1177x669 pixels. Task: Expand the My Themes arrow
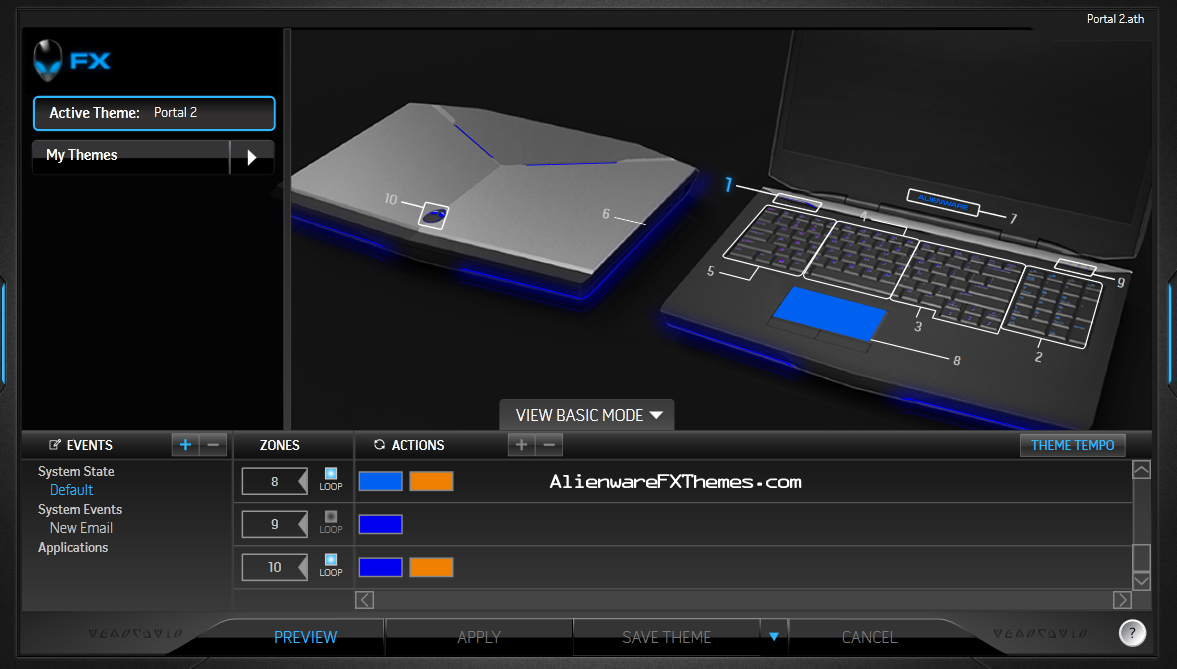pyautogui.click(x=252, y=157)
